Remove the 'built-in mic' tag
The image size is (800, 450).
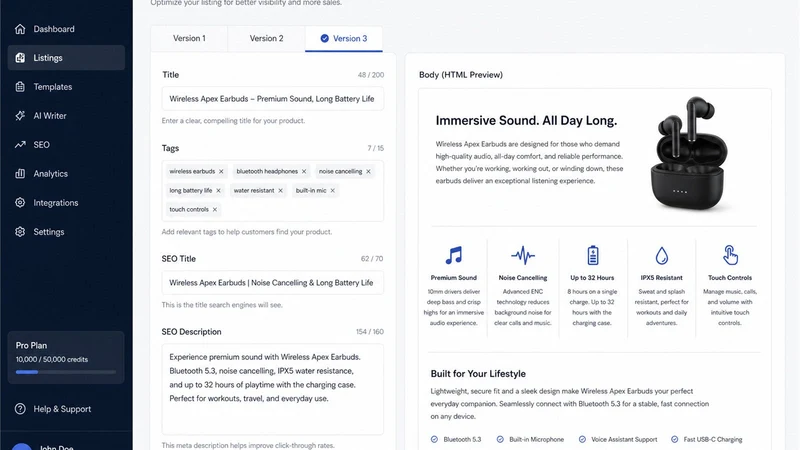(x=333, y=190)
